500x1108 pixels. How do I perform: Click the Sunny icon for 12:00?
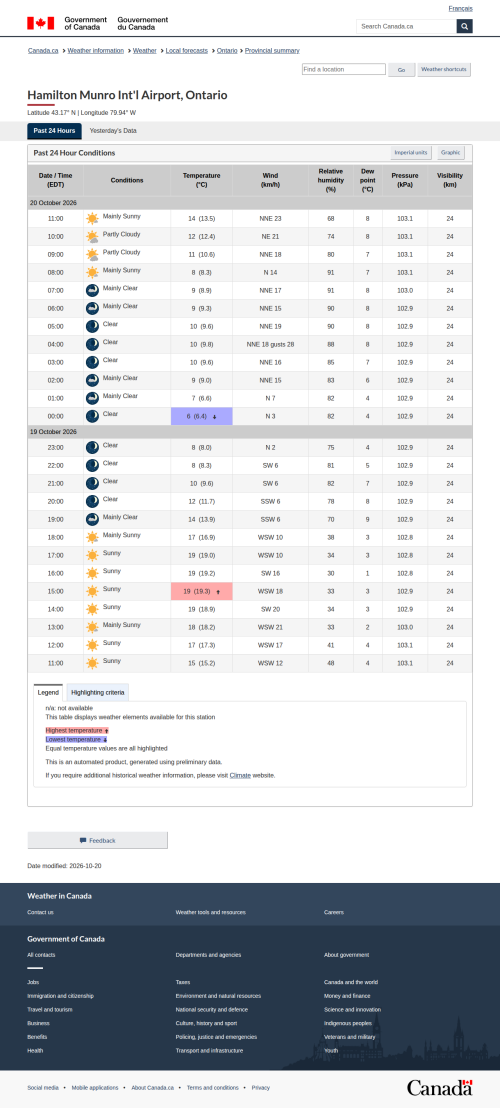(93, 645)
